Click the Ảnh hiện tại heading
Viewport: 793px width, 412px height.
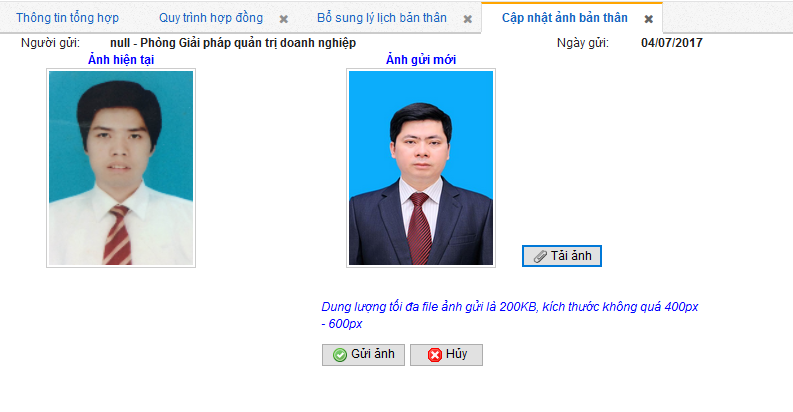click(121, 60)
